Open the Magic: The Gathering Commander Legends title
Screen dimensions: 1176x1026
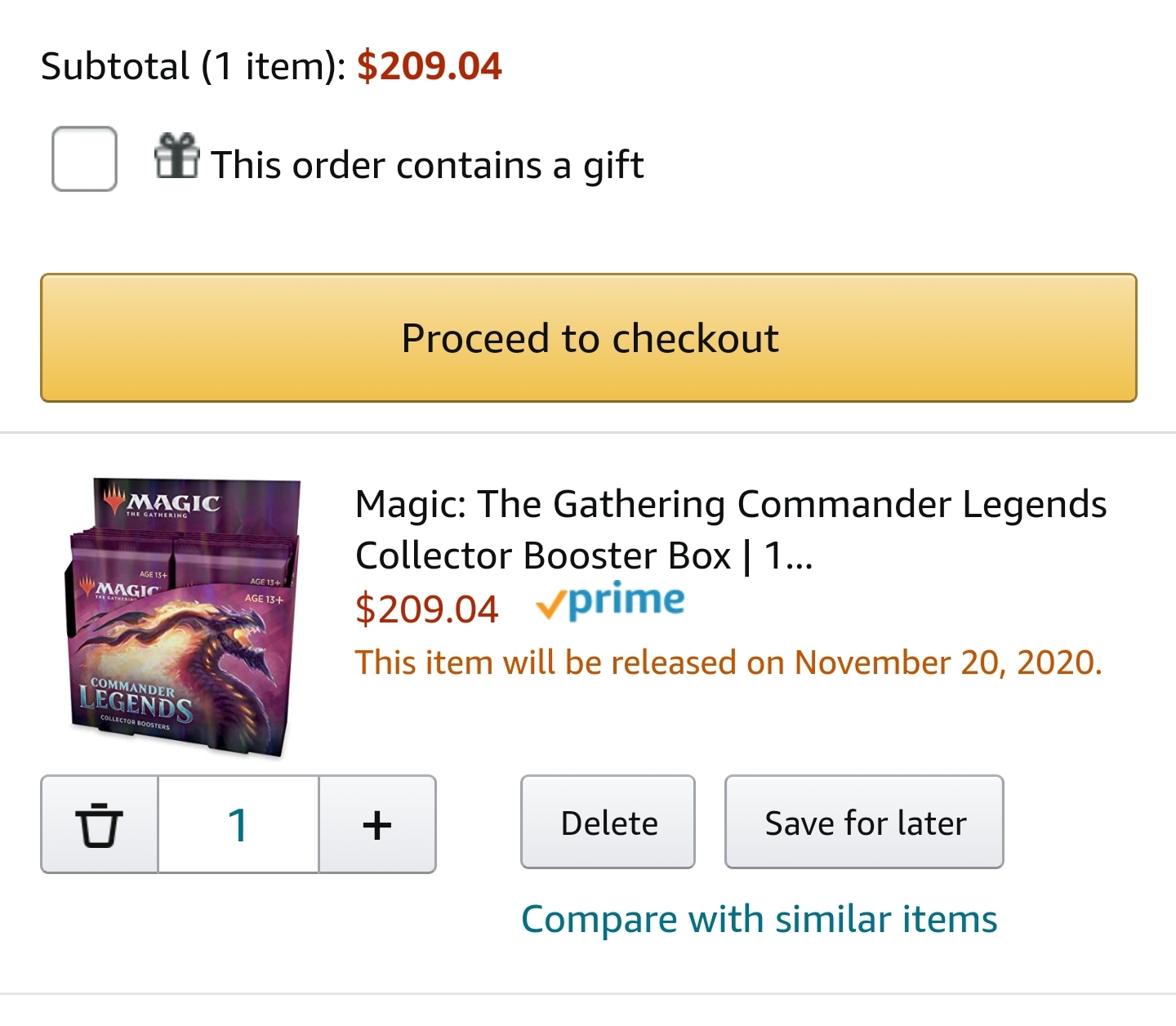point(730,504)
